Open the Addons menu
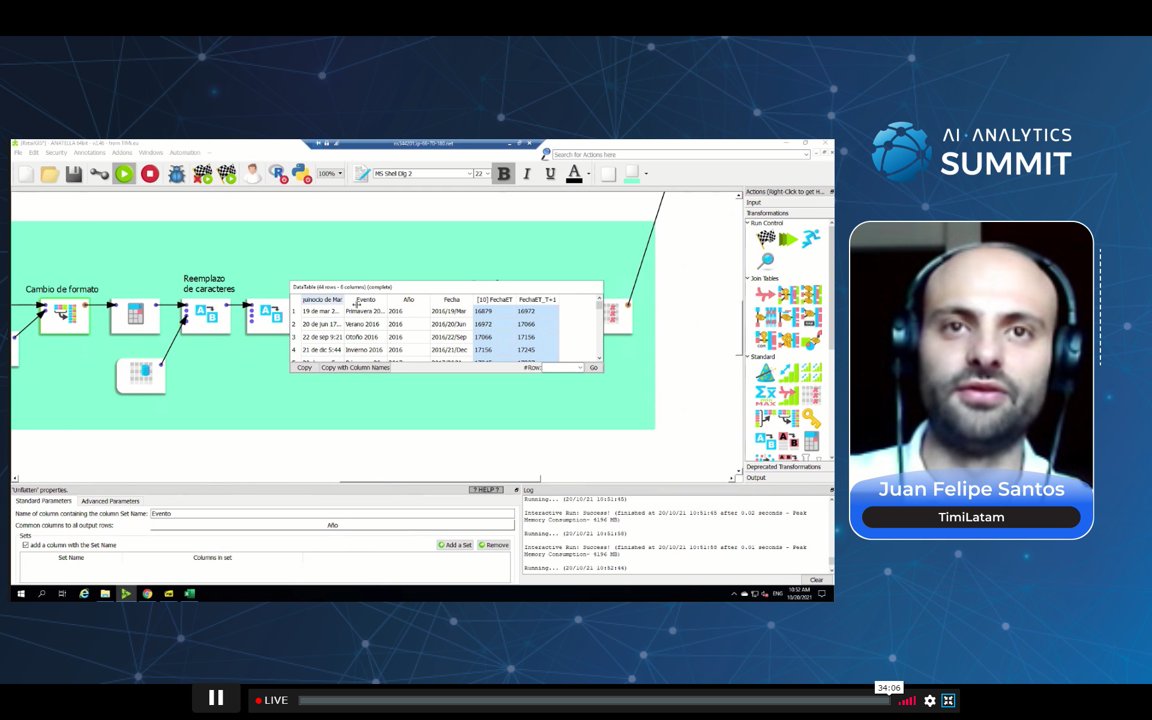 click(122, 153)
